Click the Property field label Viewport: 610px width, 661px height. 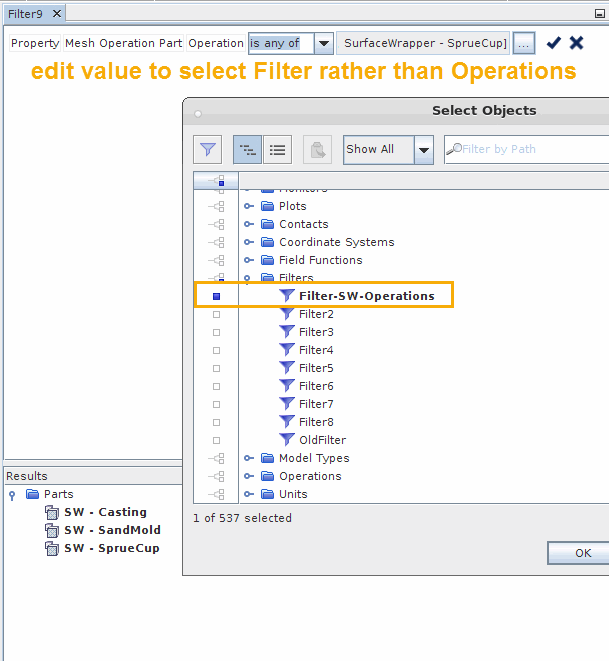pos(35,43)
